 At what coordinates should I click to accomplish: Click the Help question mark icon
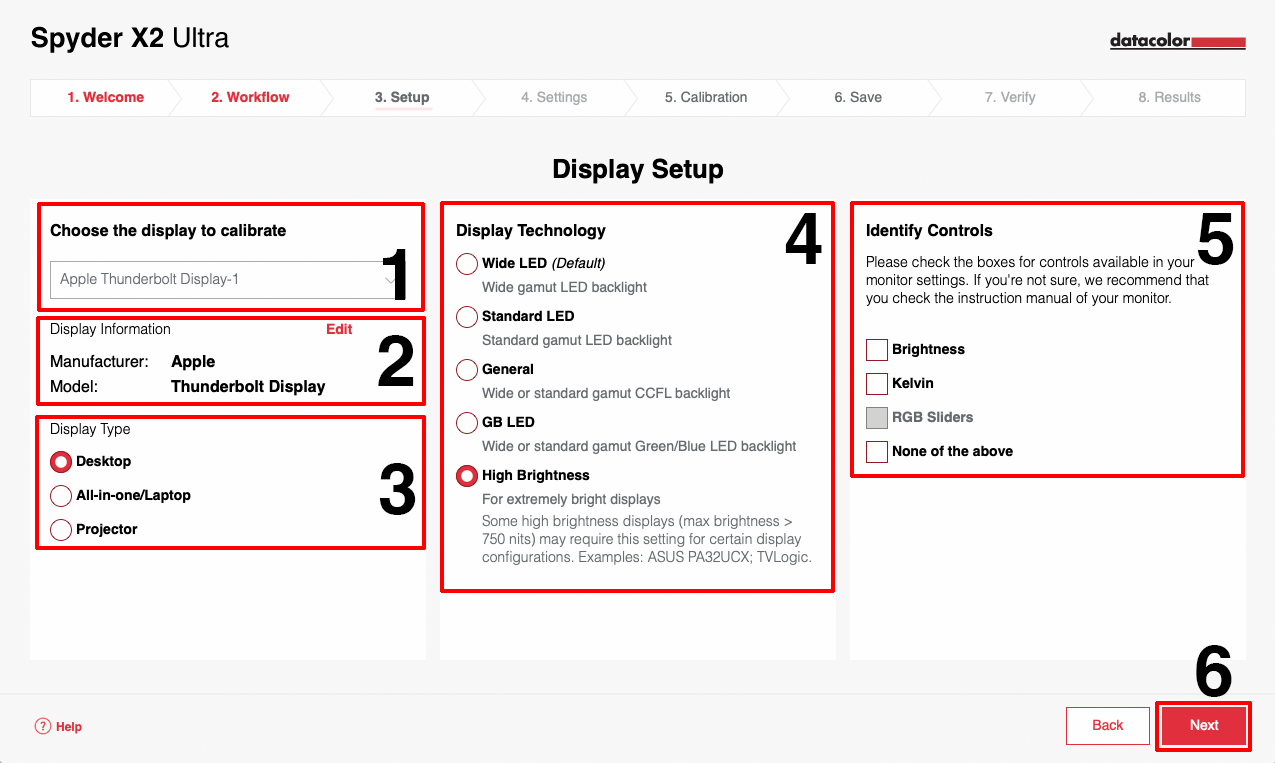point(42,726)
